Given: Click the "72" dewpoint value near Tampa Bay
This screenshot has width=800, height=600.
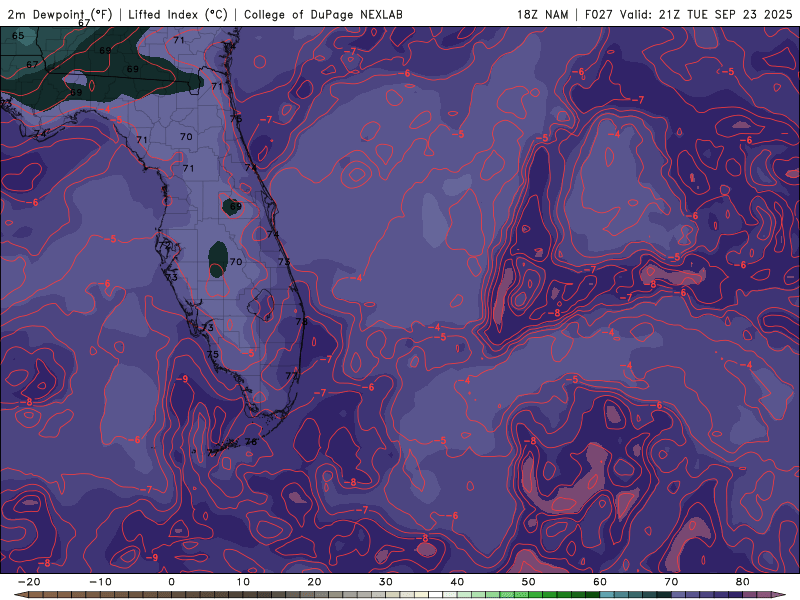Looking at the screenshot, I should pos(165,245).
